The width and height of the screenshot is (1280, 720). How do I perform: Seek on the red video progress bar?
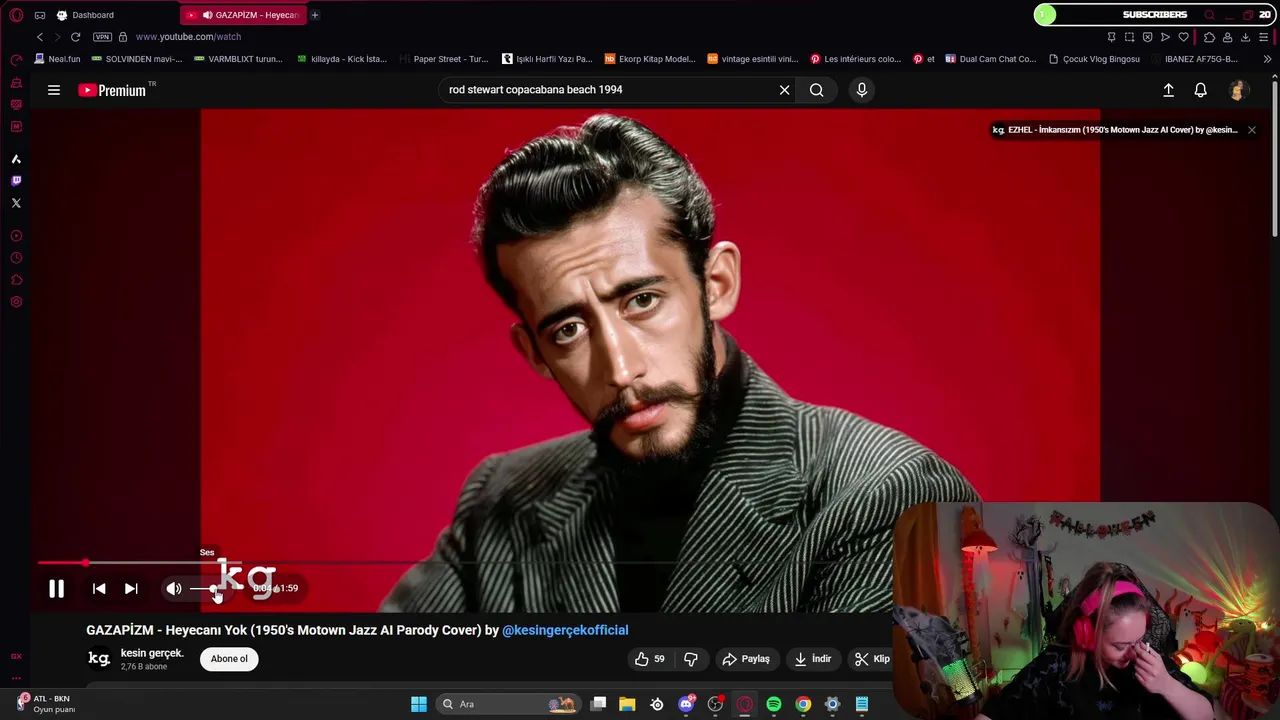[460, 564]
